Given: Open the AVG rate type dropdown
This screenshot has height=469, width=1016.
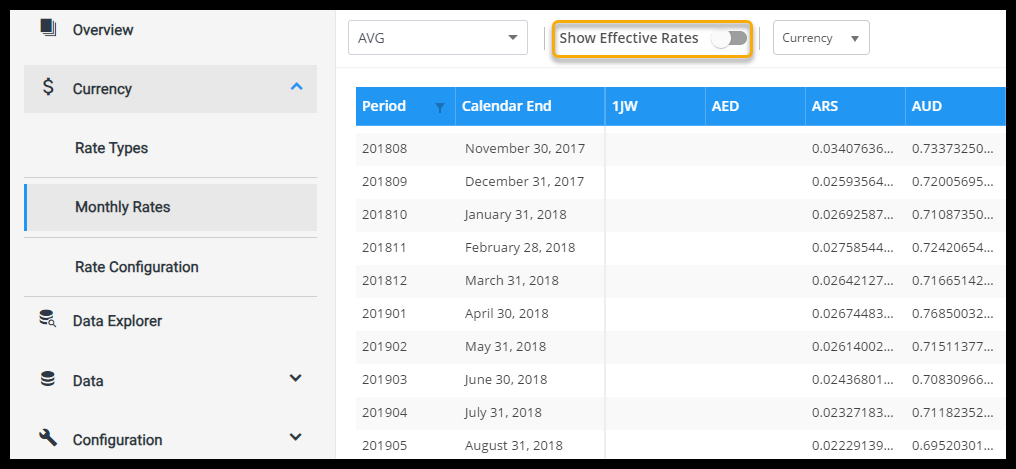Looking at the screenshot, I should pos(437,38).
